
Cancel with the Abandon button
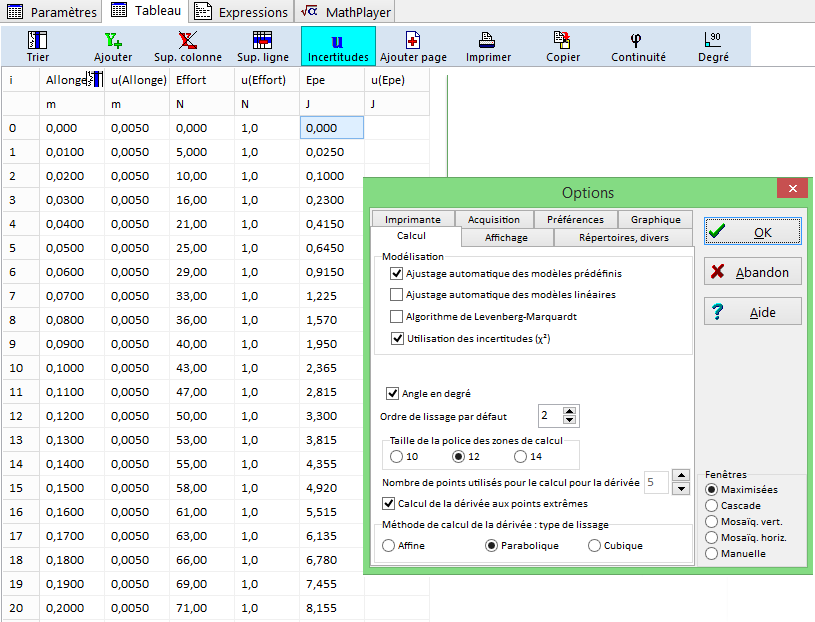[x=753, y=272]
